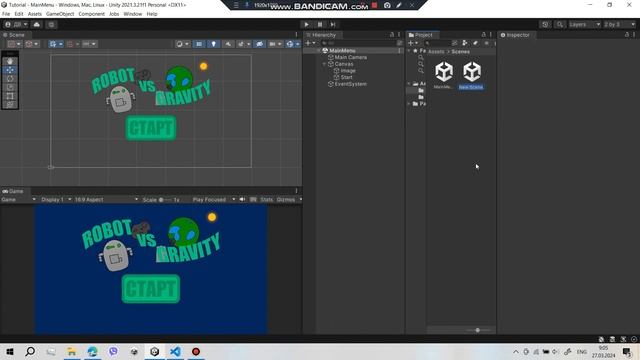640x360 pixels.
Task: Click Assets in the project breadcrumb
Action: (436, 52)
